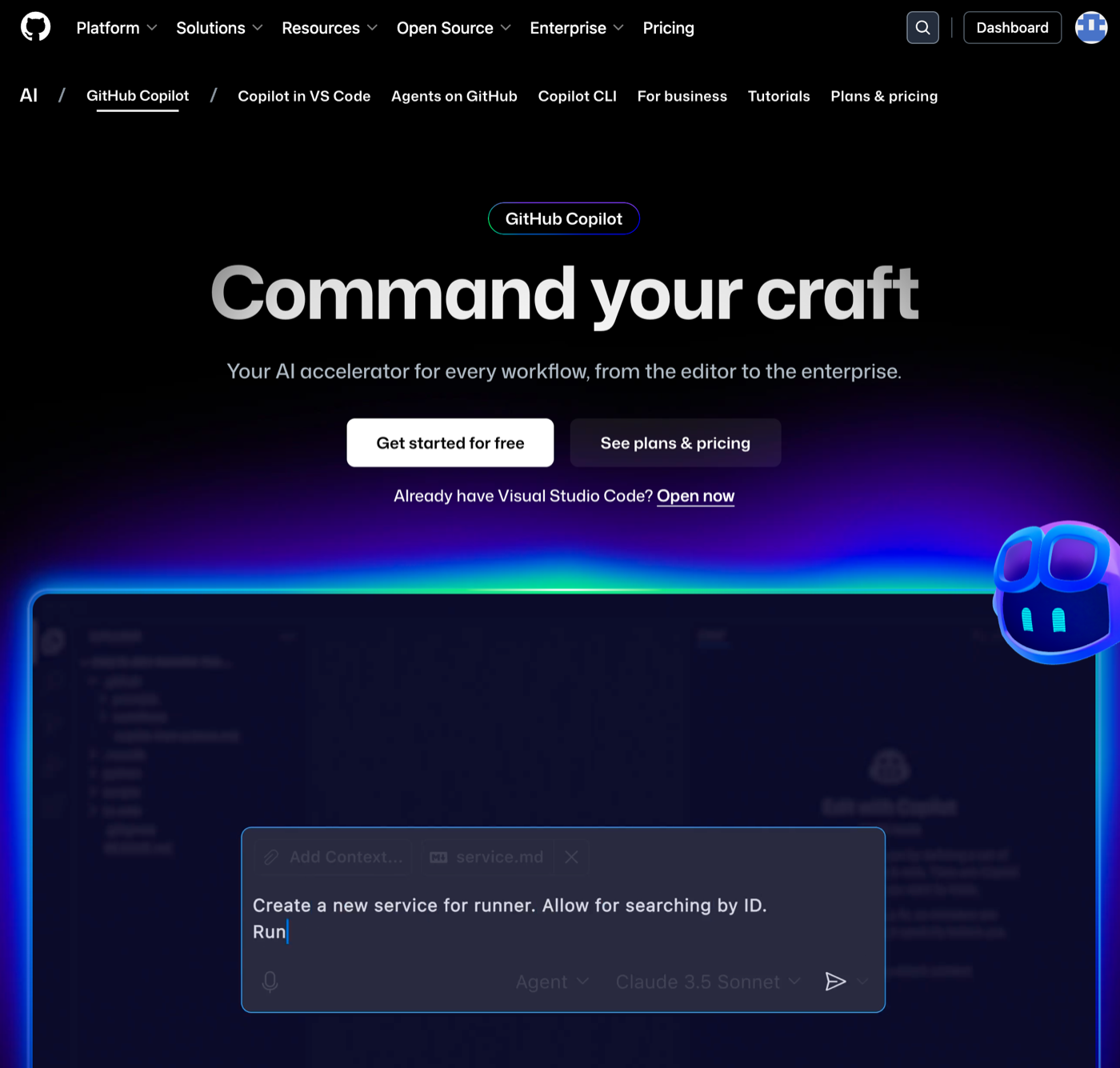The image size is (1120, 1068).
Task: Click the Dashboard button
Action: [x=1012, y=27]
